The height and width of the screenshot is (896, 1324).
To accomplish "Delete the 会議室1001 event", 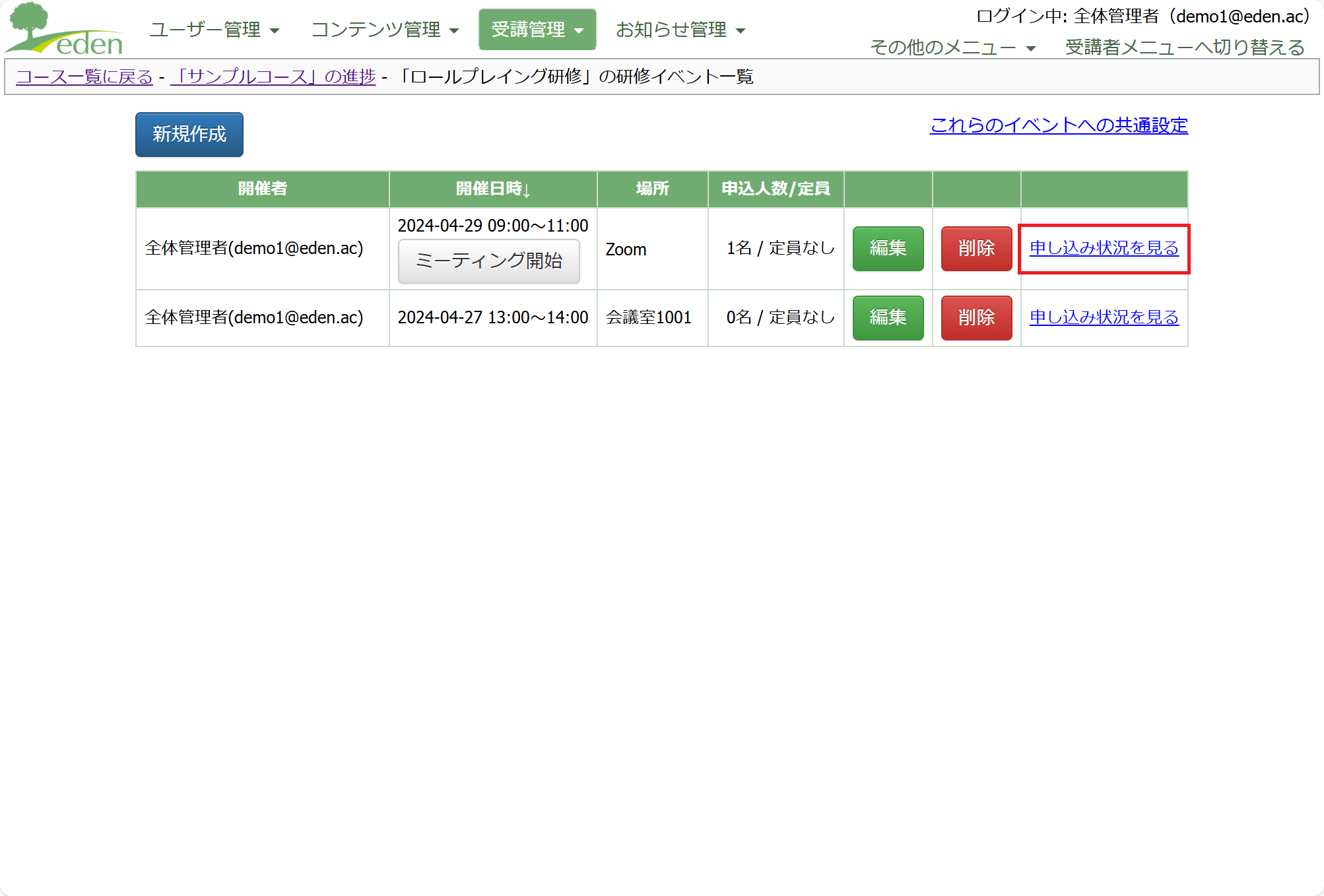I will click(x=976, y=318).
